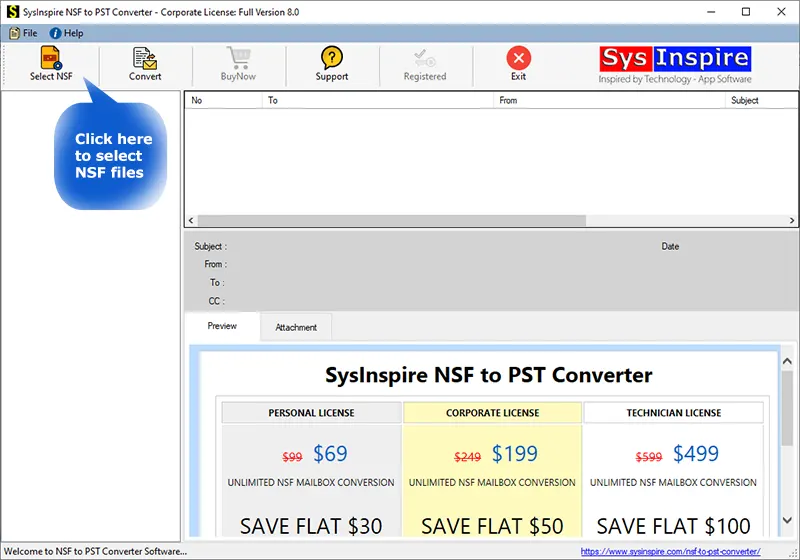Sort by the From column header

coord(609,100)
